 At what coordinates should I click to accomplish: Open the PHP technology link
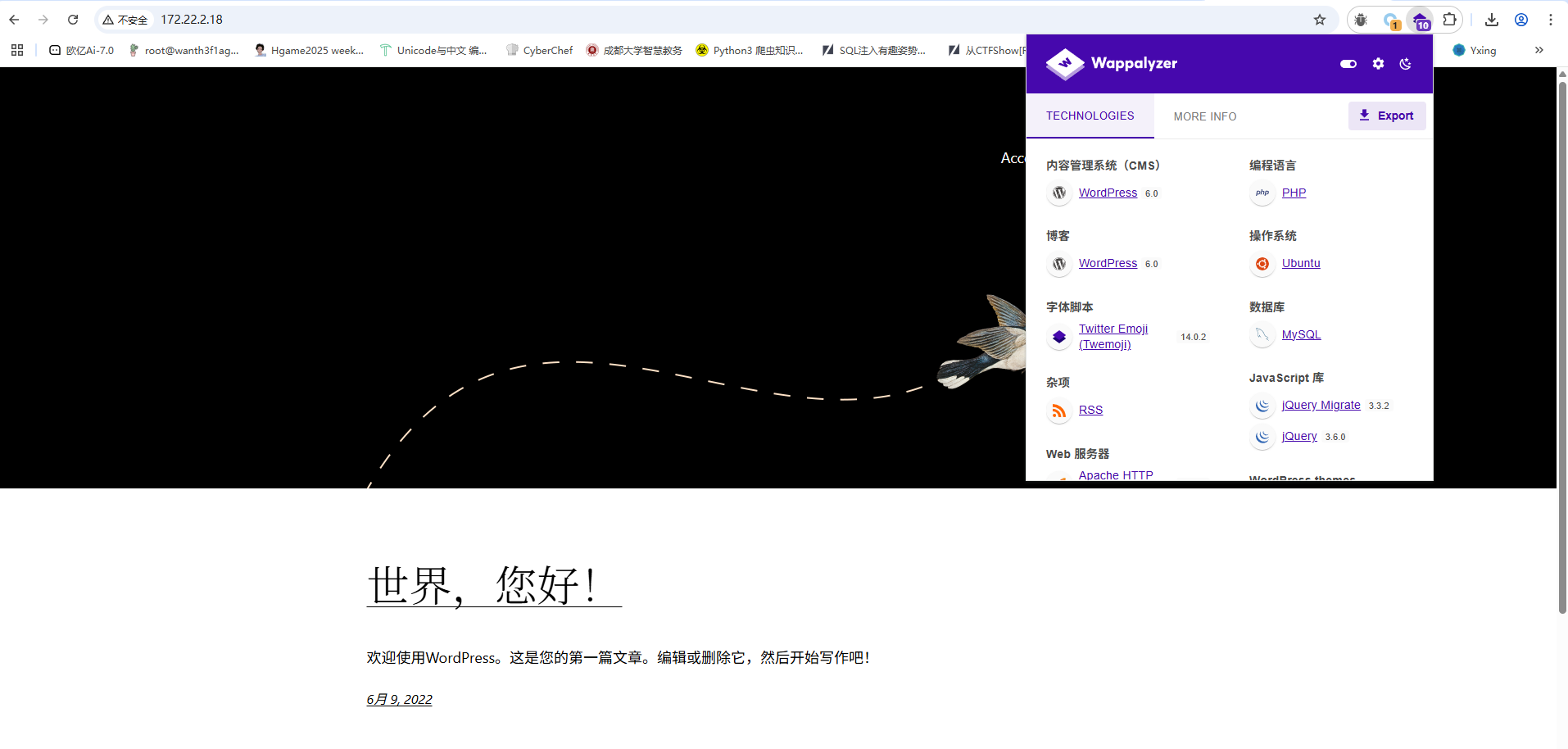[x=1294, y=193]
